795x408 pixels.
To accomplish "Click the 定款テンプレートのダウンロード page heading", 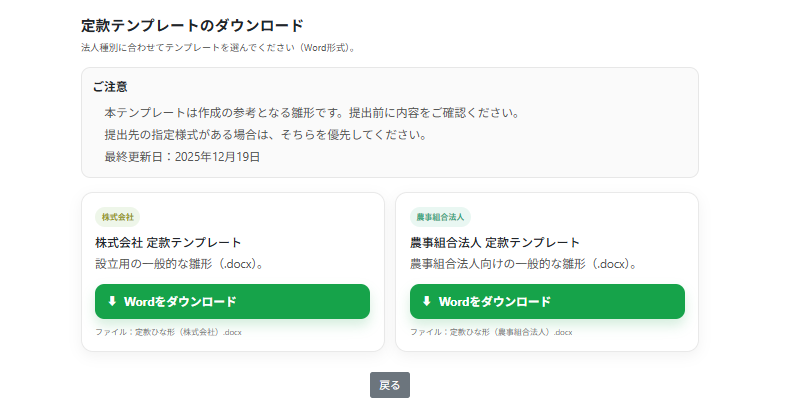I will tap(192, 25).
